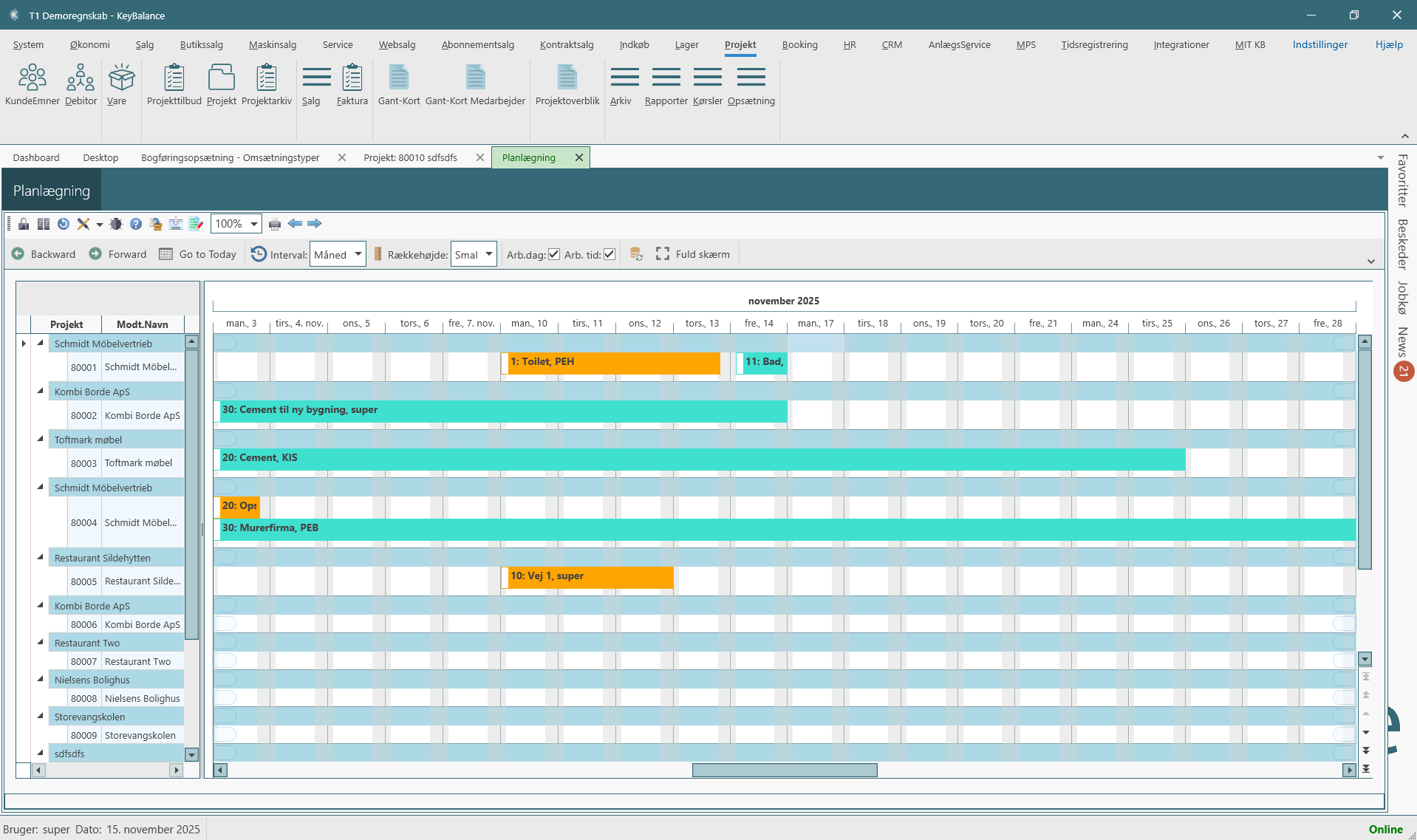1417x840 pixels.
Task: Open the Interval dropdown set to Måned
Action: [338, 254]
